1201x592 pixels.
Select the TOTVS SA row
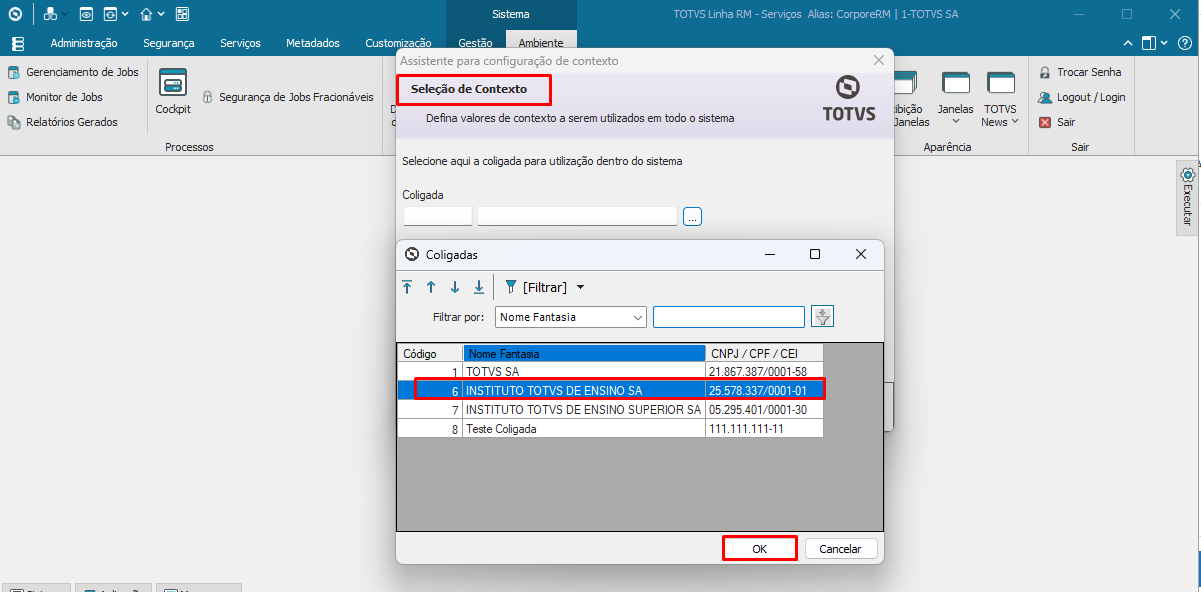tap(610, 371)
